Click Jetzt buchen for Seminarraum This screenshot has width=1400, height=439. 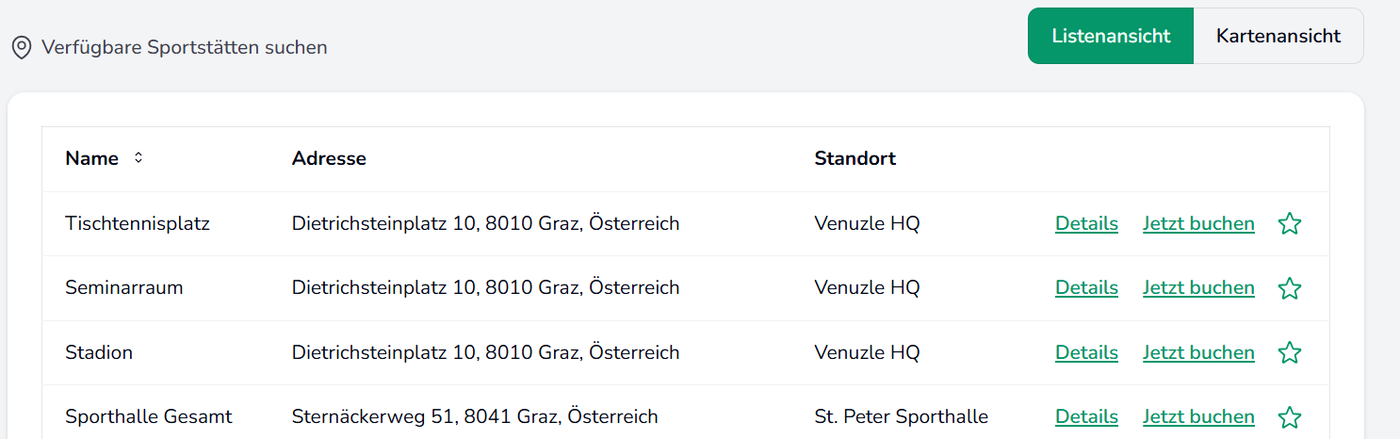pyautogui.click(x=1198, y=288)
